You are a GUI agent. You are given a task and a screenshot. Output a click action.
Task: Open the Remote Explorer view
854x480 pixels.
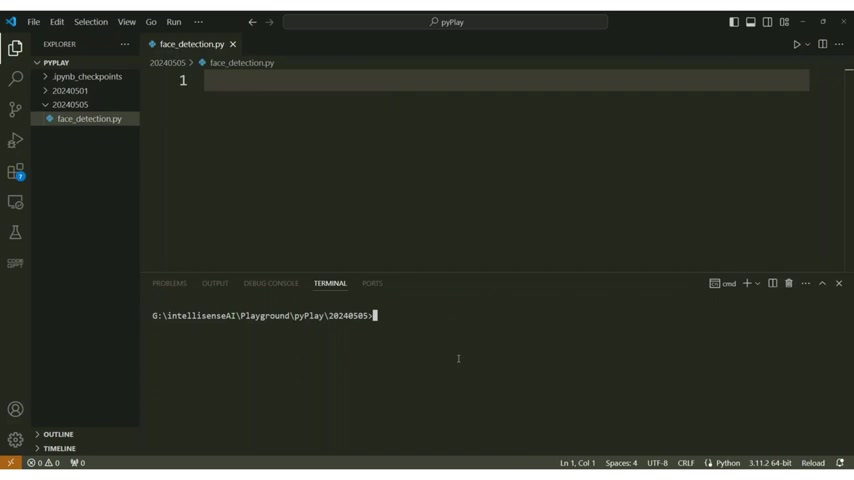point(15,202)
